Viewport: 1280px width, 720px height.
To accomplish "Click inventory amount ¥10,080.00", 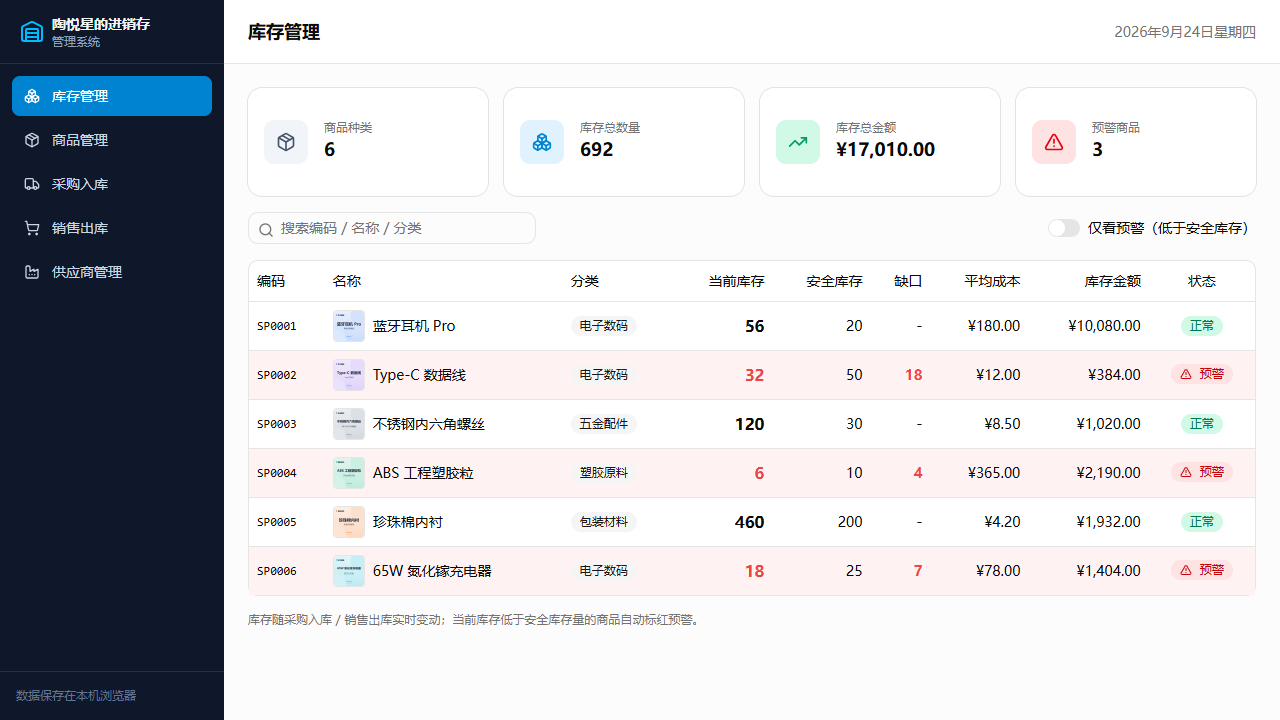I will [x=1104, y=326].
